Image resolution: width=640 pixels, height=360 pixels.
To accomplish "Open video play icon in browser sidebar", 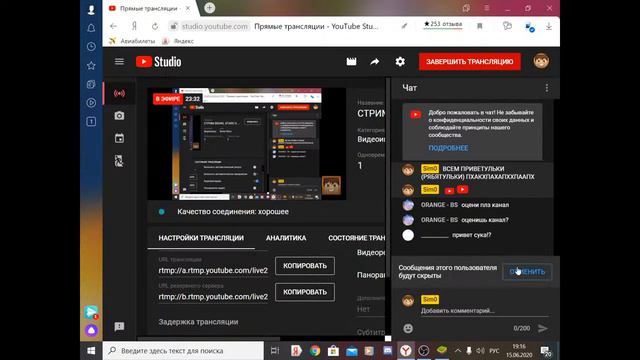I will click(91, 102).
